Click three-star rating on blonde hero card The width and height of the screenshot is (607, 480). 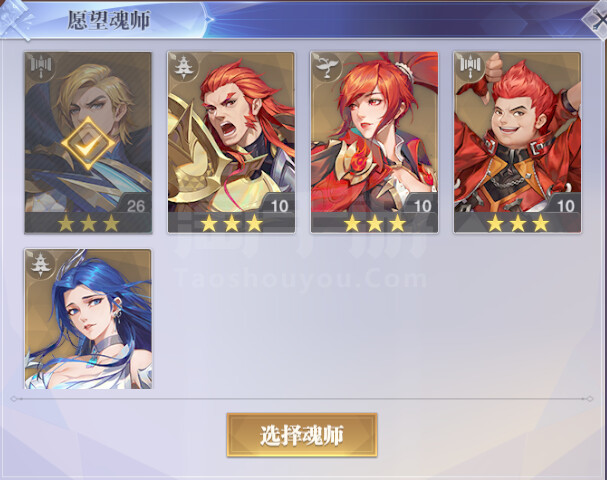(88, 223)
